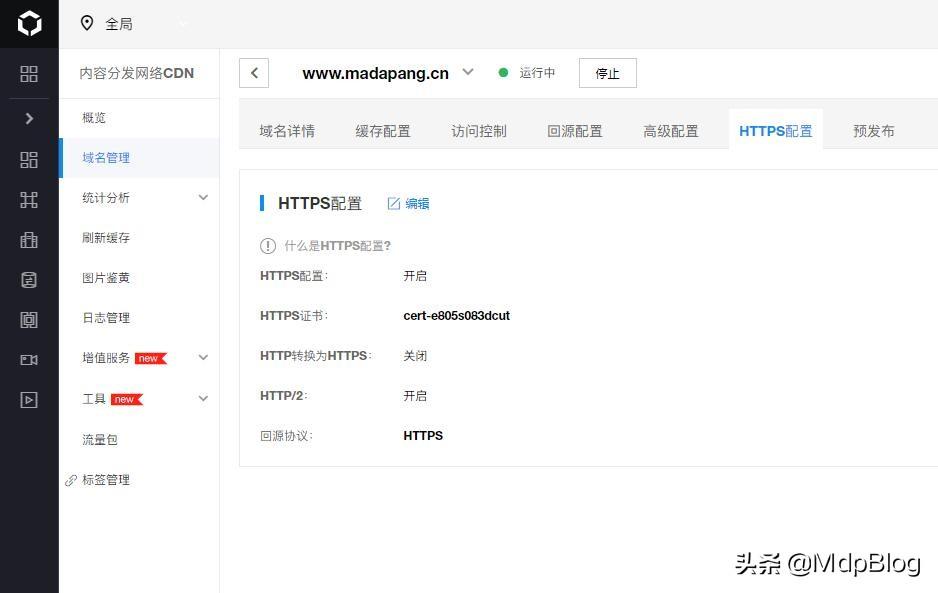Expand the 增值服务 submenu chevron
938x593 pixels.
click(203, 358)
